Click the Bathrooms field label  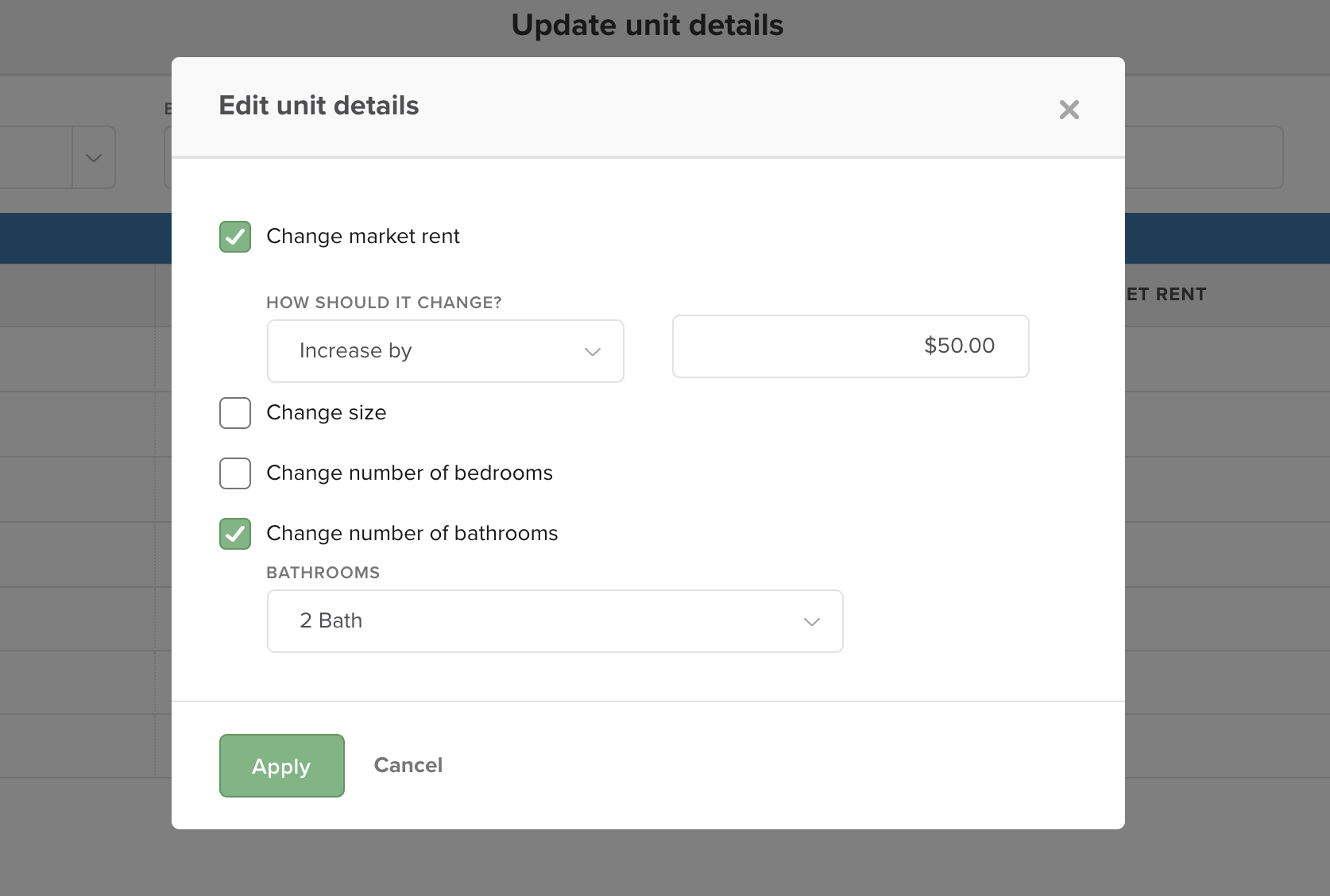(x=323, y=573)
